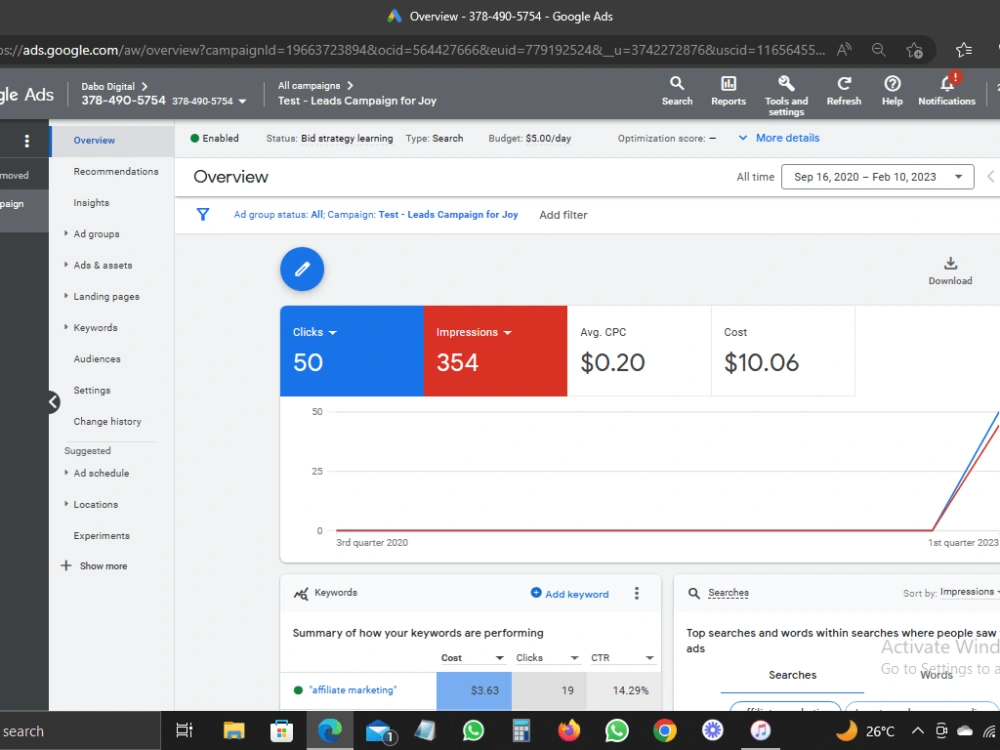
Task: Click the Budget $5.00/day value
Action: 548,138
